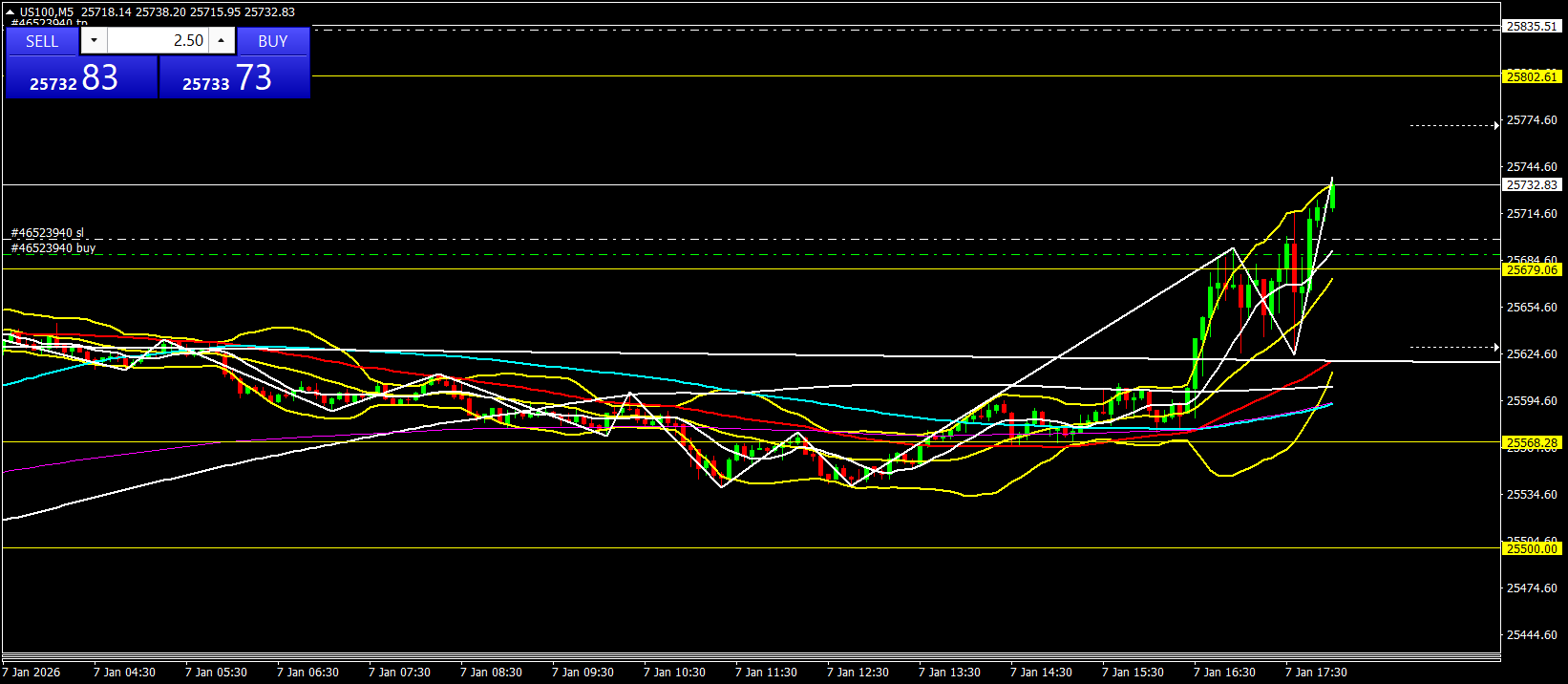Click the current price 25732.83 axis label
This screenshot has height=684, width=1568.
point(1532,185)
